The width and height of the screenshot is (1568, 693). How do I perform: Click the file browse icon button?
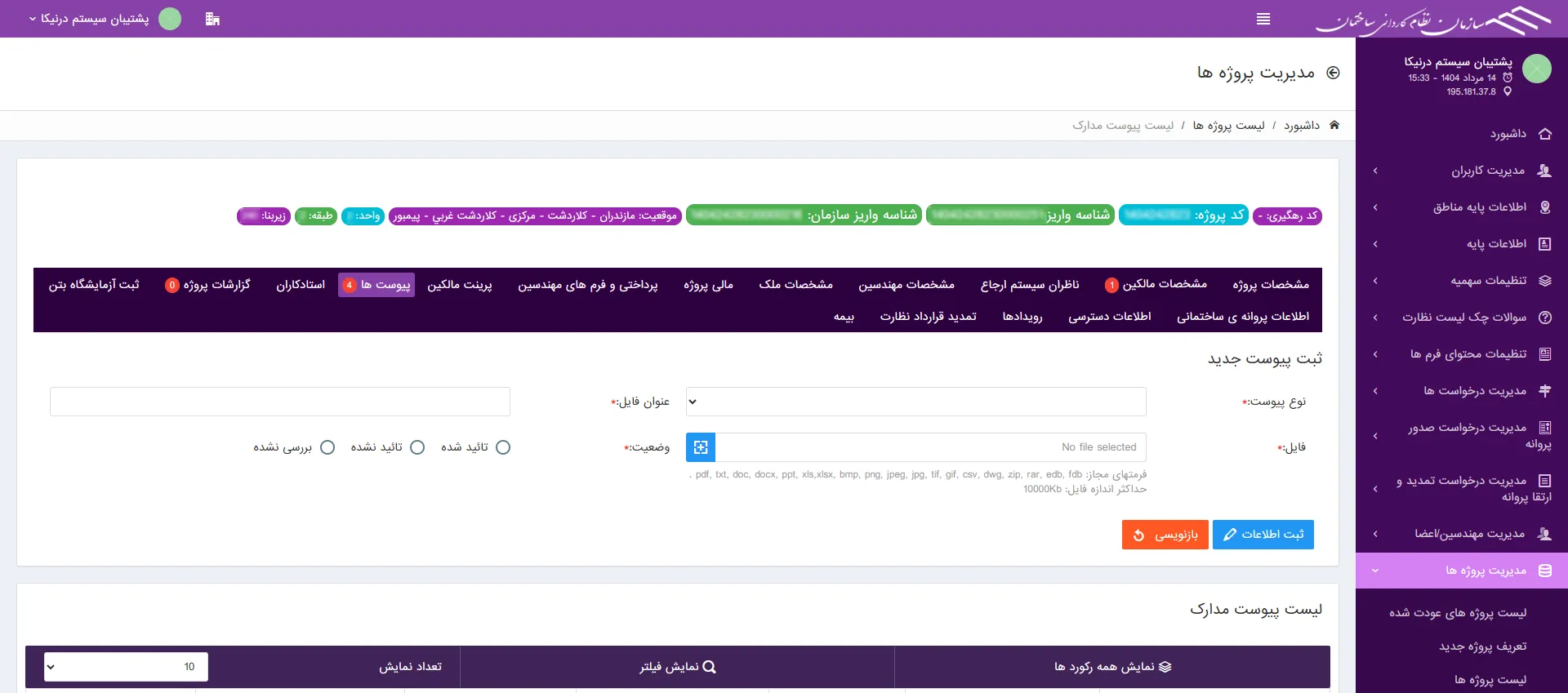701,447
